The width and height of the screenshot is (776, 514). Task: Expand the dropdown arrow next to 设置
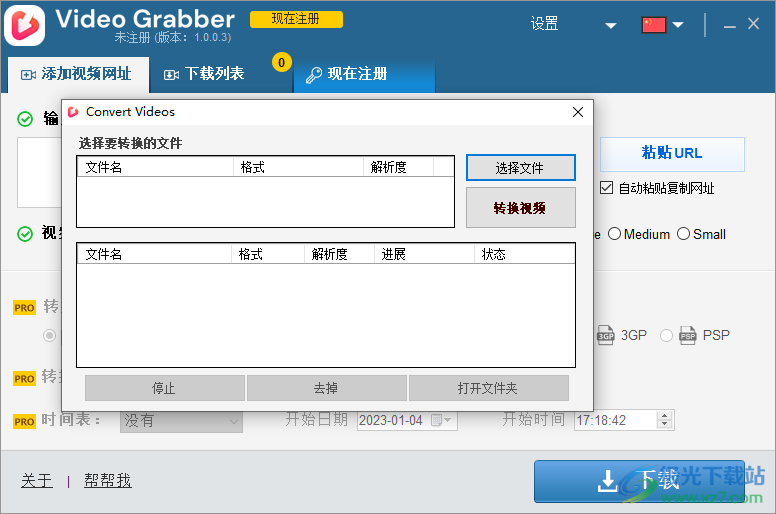[x=611, y=25]
